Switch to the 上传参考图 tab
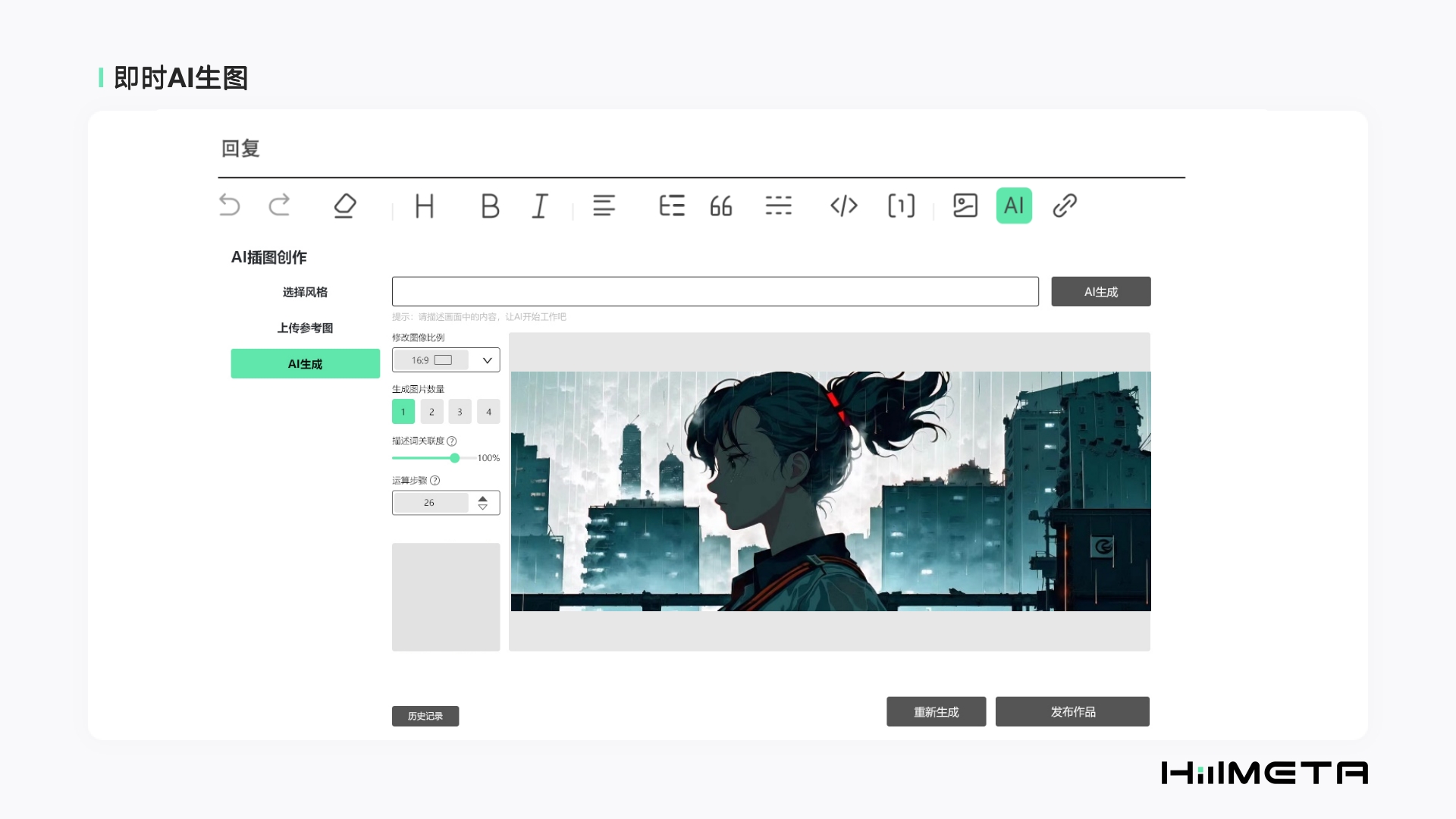Image resolution: width=1456 pixels, height=819 pixels. point(305,328)
